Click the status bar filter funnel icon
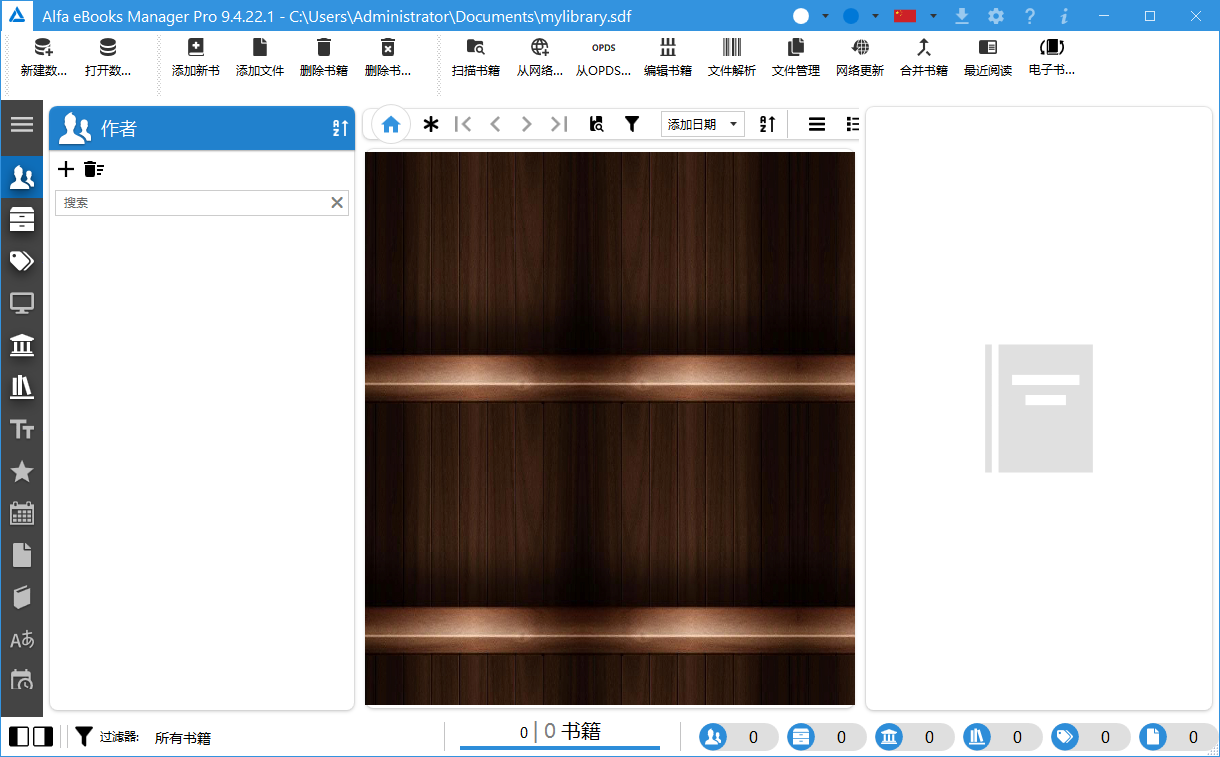1220x757 pixels. (x=84, y=737)
